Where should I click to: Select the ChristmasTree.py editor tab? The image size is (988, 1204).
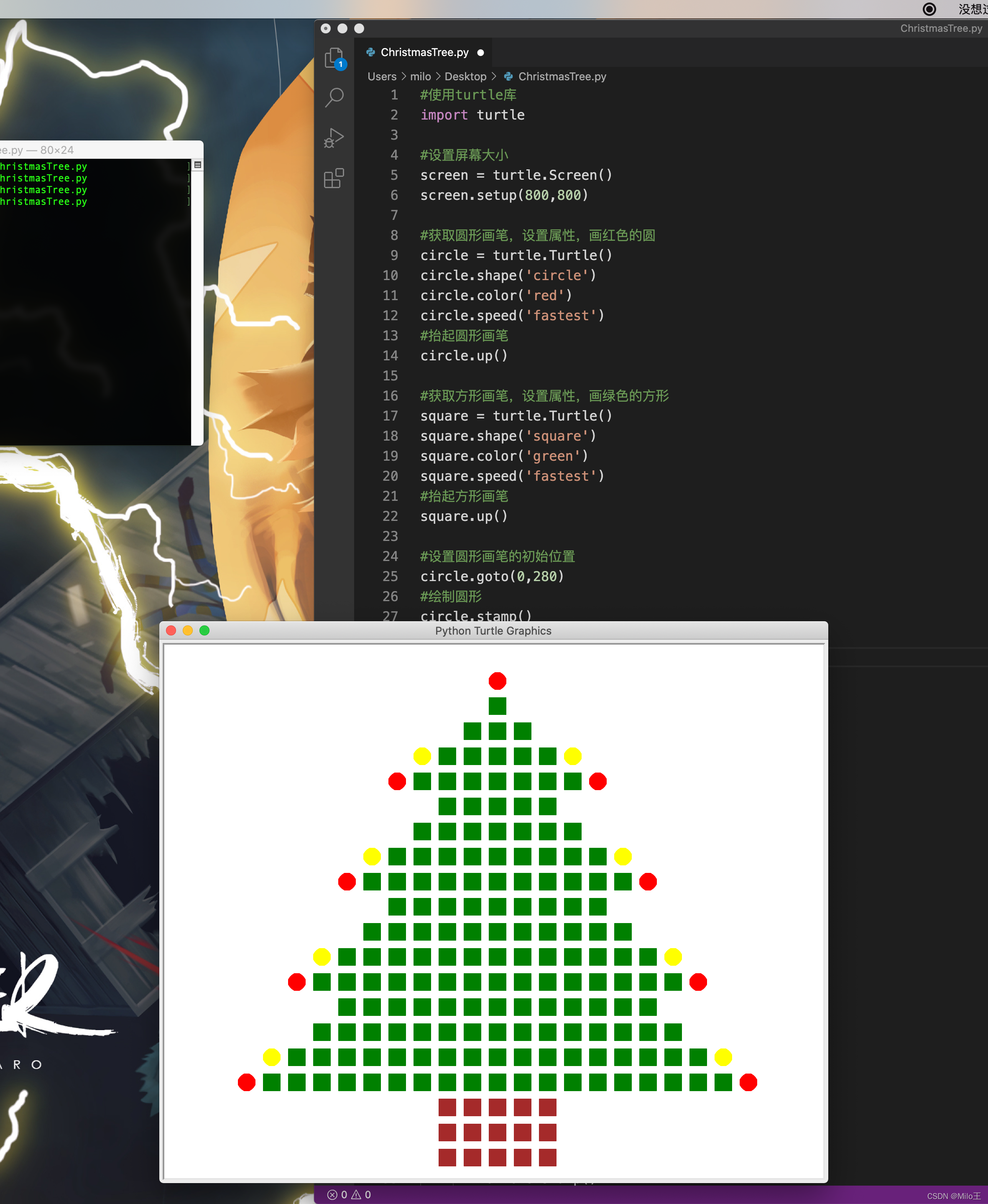424,52
